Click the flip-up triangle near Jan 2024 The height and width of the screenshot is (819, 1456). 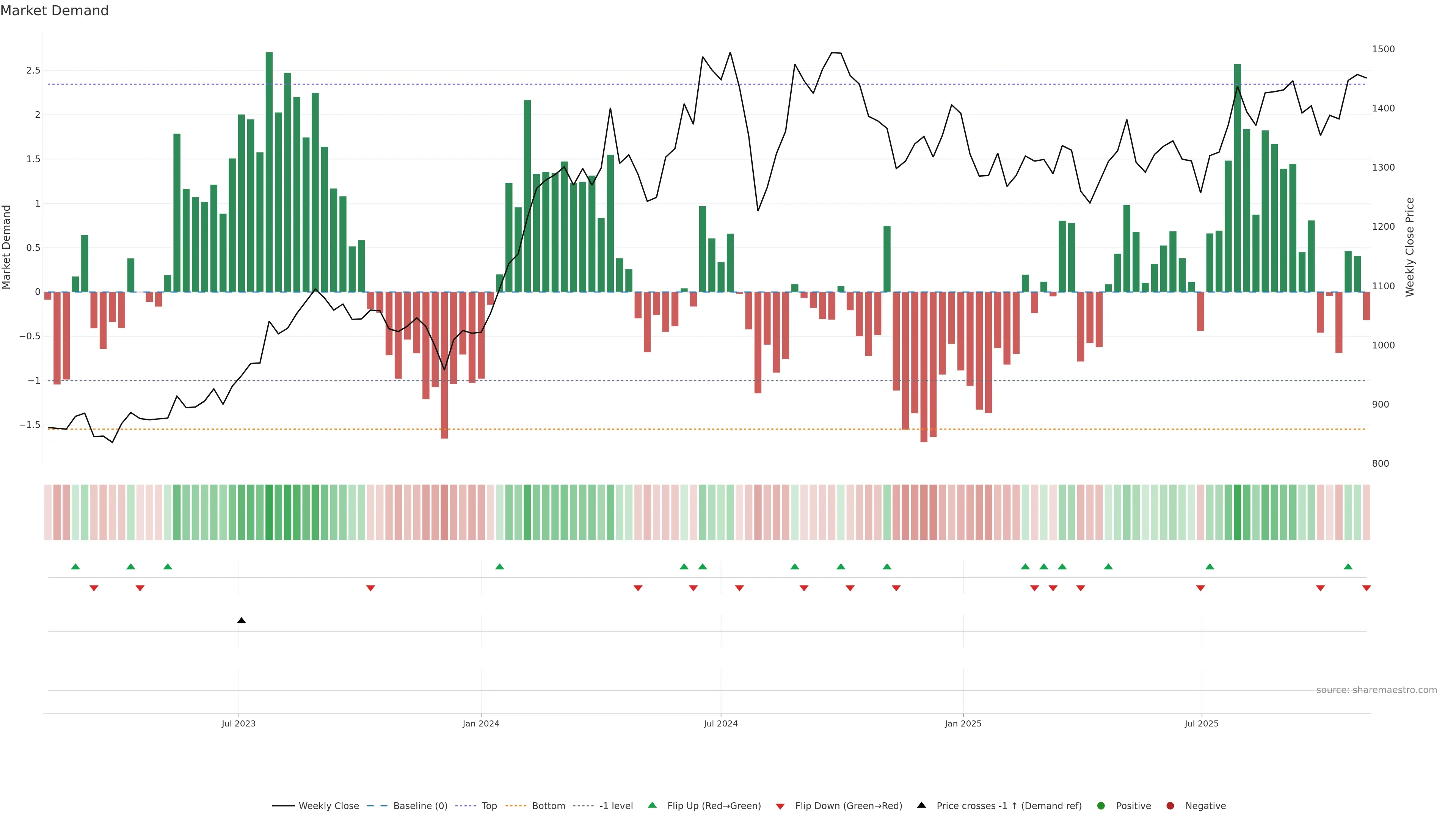(500, 566)
